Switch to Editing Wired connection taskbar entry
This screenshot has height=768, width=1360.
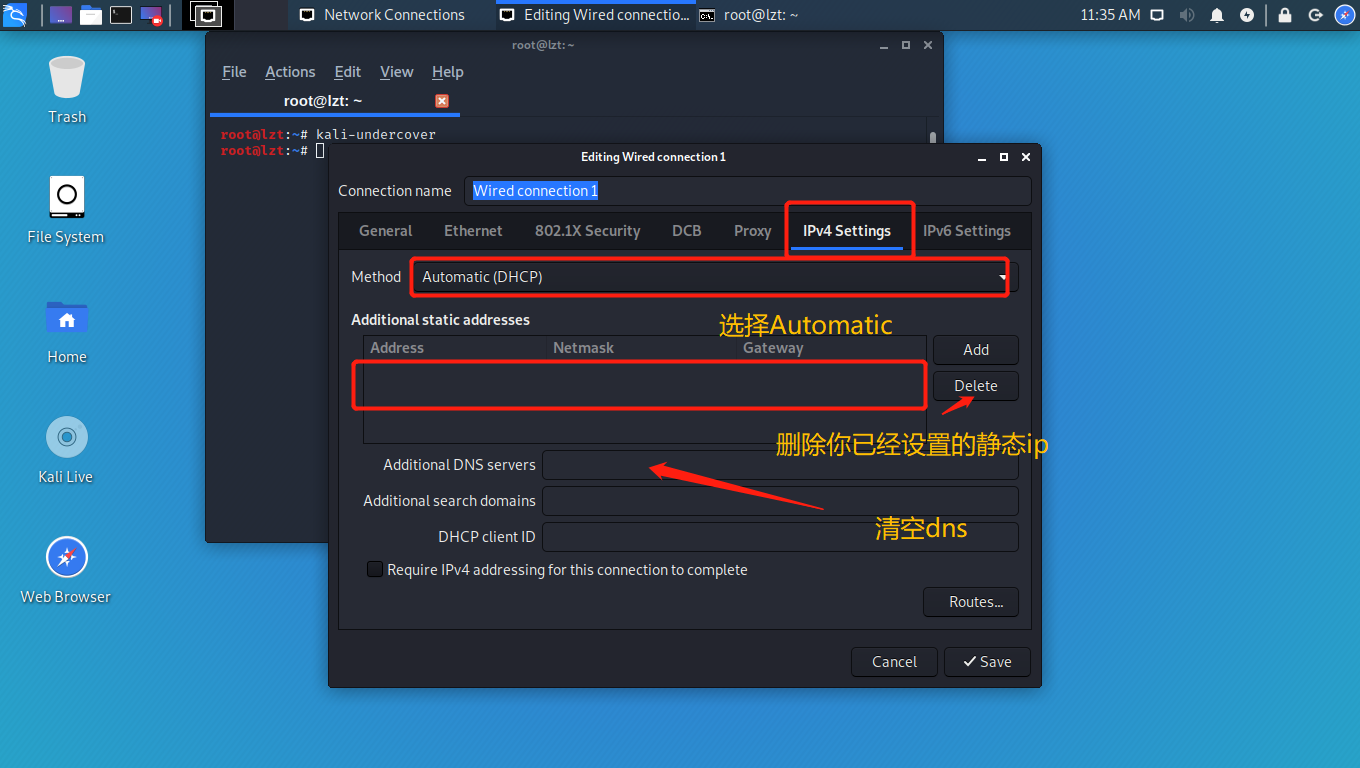click(594, 15)
